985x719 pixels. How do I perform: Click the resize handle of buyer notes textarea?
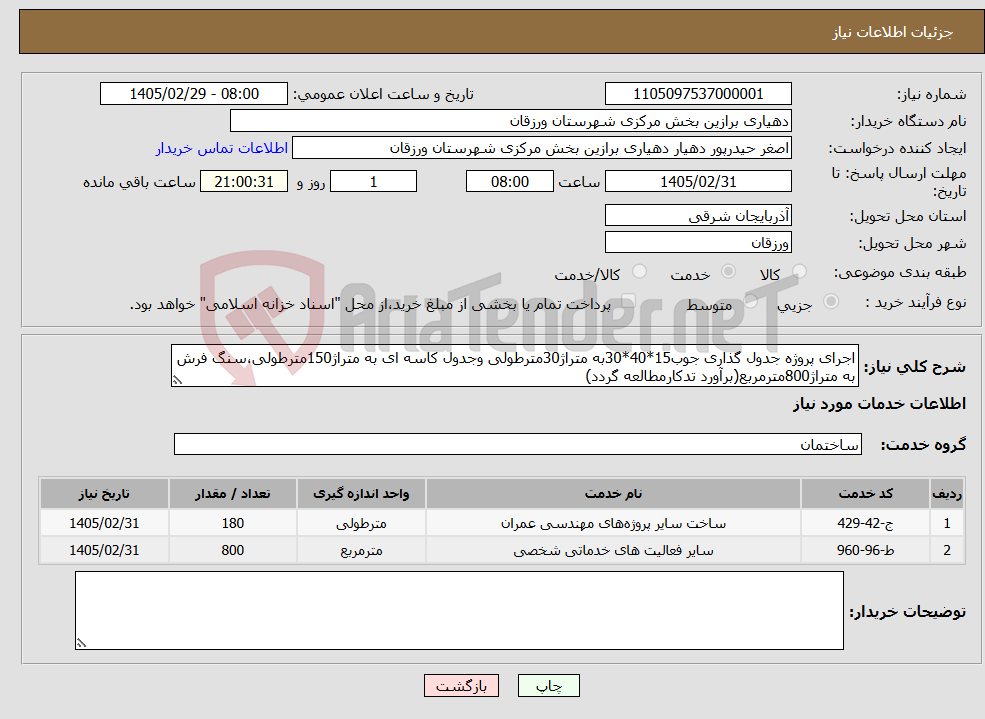[x=81, y=643]
